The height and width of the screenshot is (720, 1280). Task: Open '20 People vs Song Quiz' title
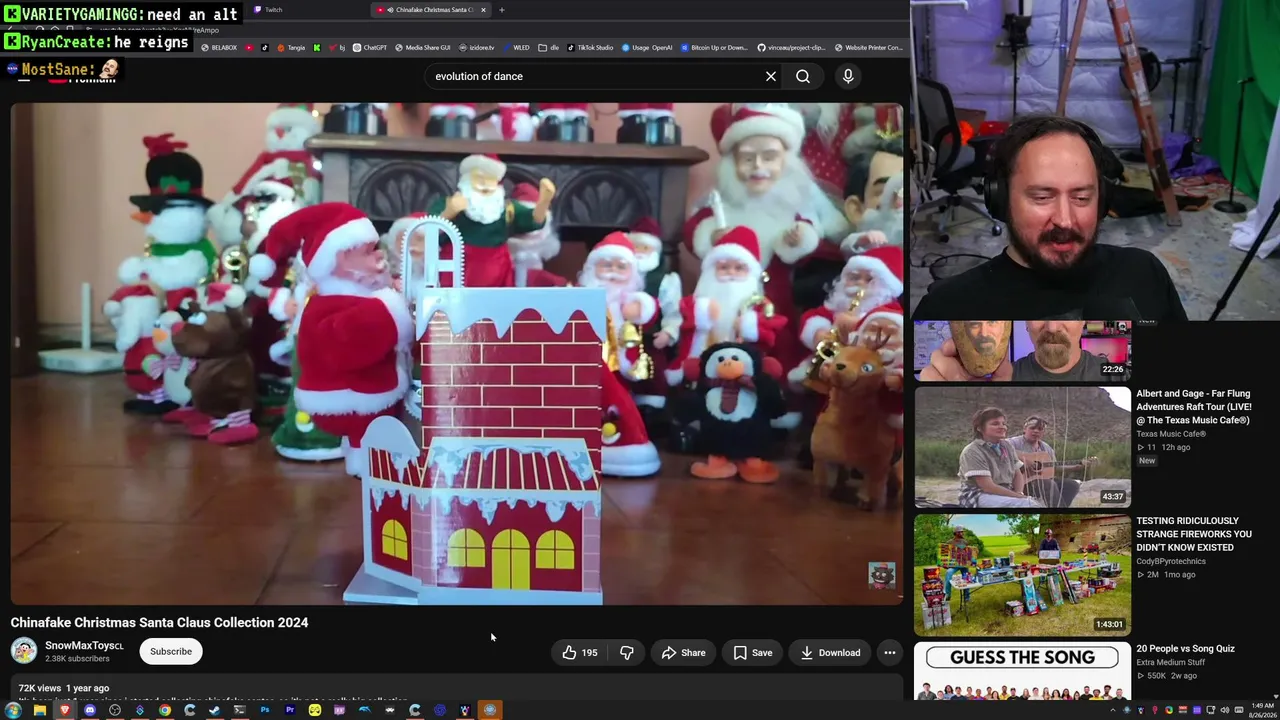pos(1185,649)
